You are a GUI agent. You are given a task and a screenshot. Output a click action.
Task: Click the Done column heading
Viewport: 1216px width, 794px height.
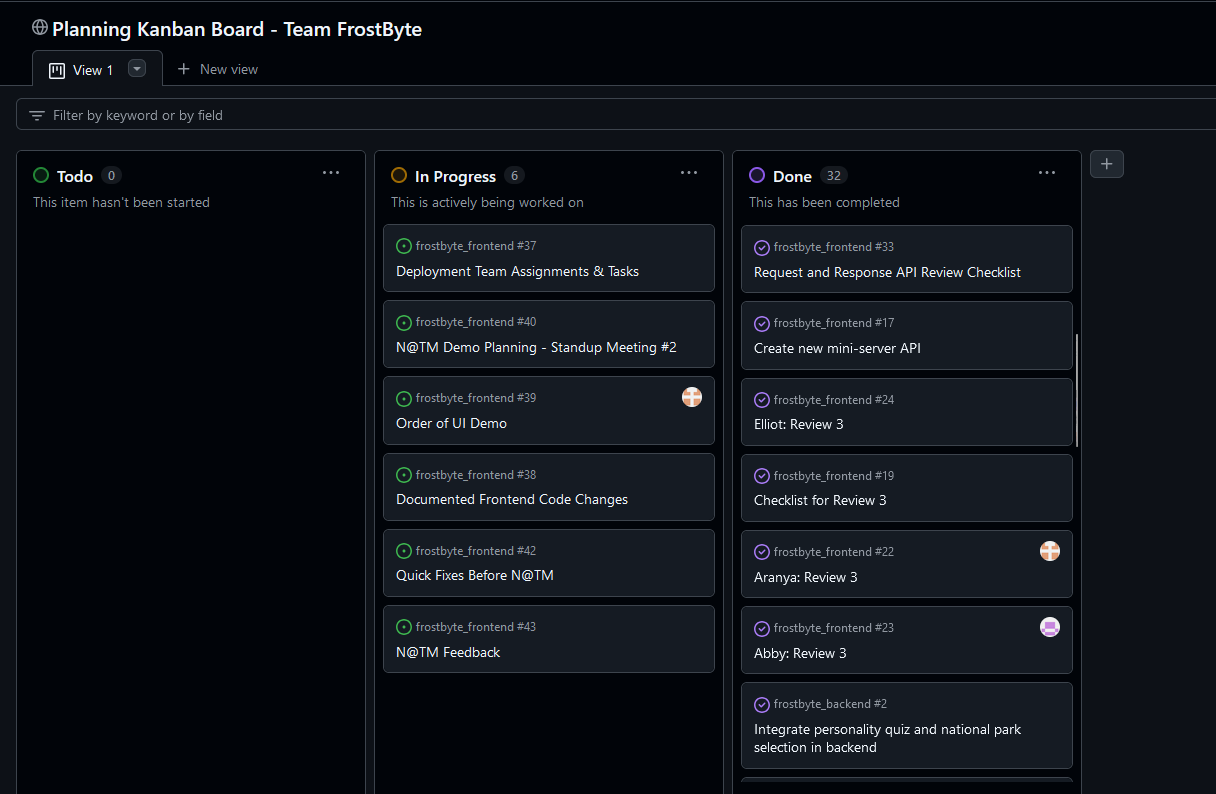792,176
